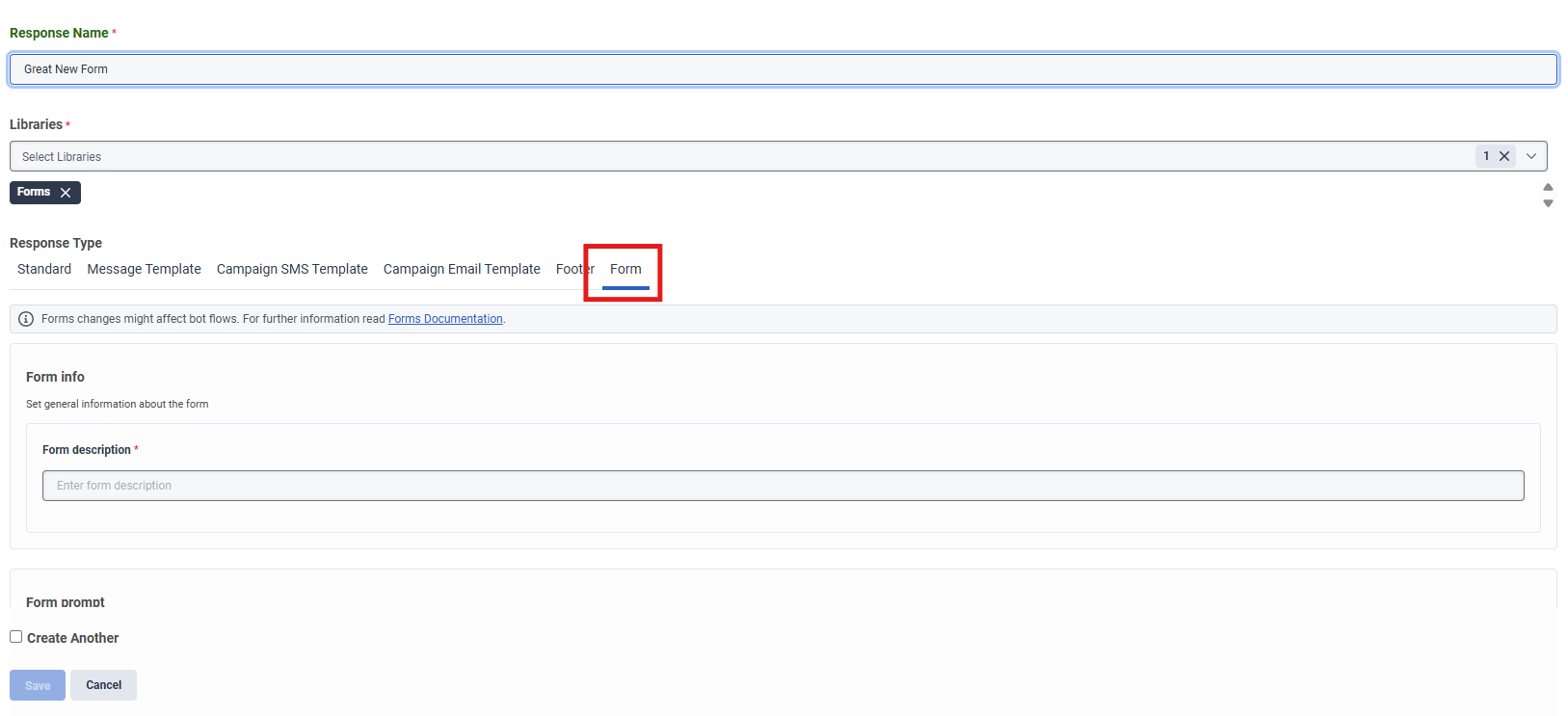This screenshot has height=716, width=1568.
Task: Click into the Form description field
Action: click(x=783, y=486)
